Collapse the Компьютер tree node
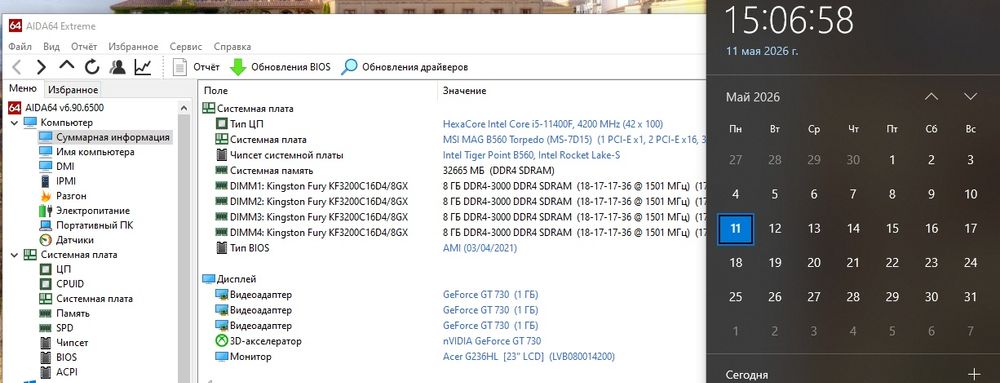The width and height of the screenshot is (1000, 383). point(13,122)
